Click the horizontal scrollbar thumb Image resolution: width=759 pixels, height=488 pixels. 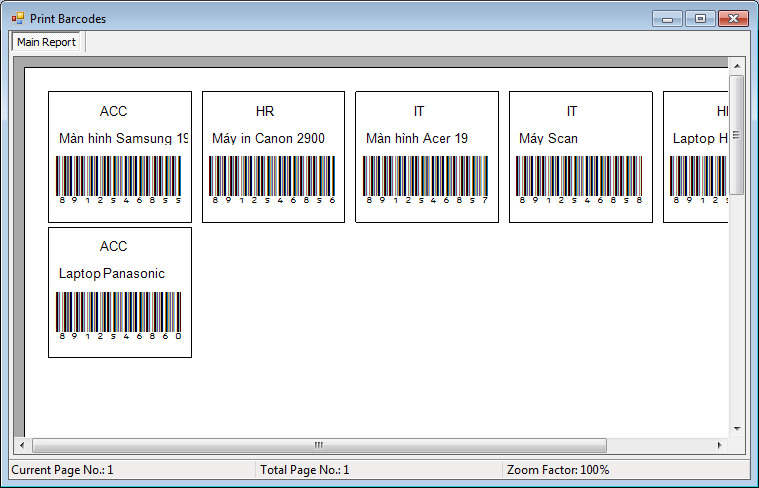[318, 445]
